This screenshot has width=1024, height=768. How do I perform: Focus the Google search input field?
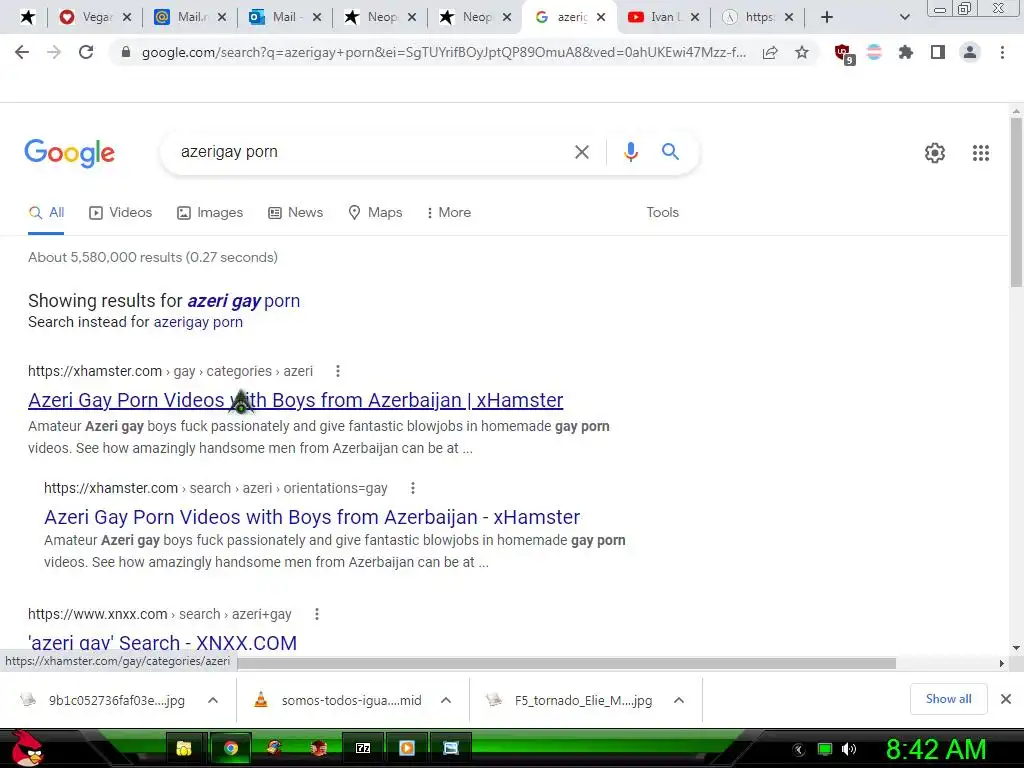click(369, 152)
